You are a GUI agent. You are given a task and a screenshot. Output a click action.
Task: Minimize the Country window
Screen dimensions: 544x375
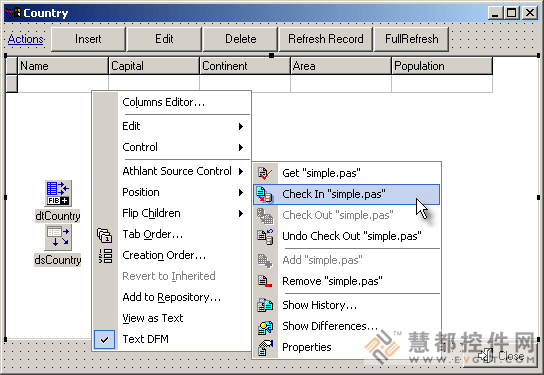(495, 13)
